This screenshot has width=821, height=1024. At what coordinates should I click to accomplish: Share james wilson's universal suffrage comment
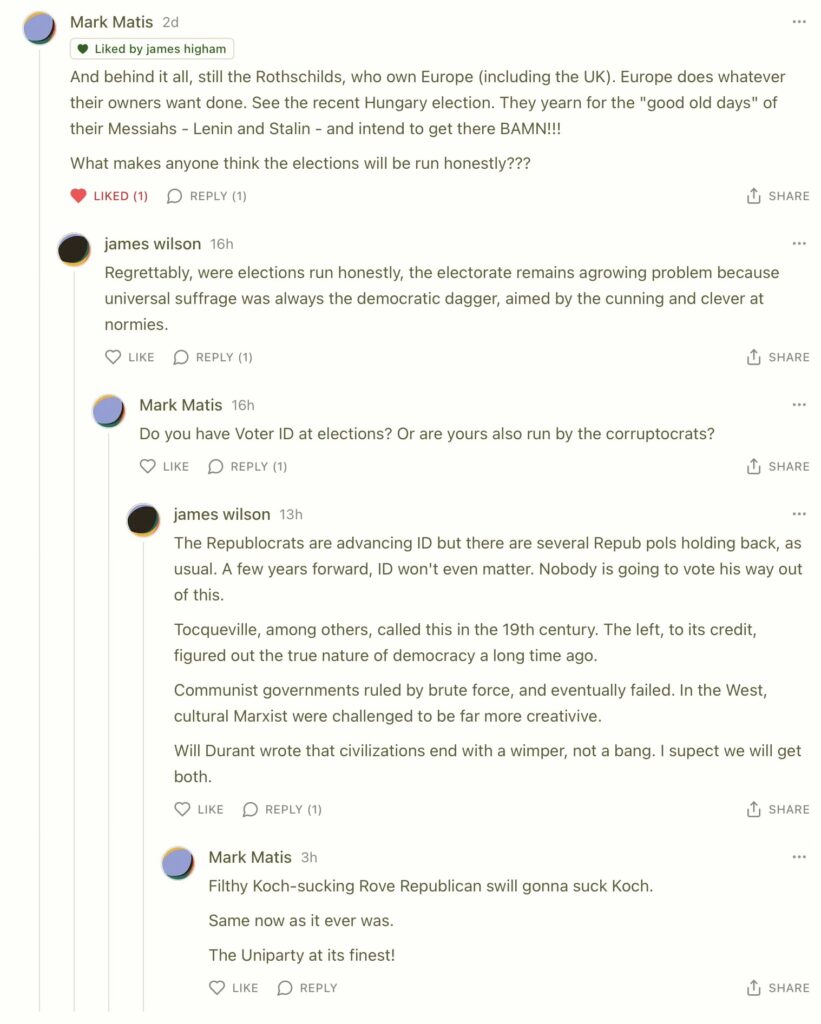coord(778,357)
